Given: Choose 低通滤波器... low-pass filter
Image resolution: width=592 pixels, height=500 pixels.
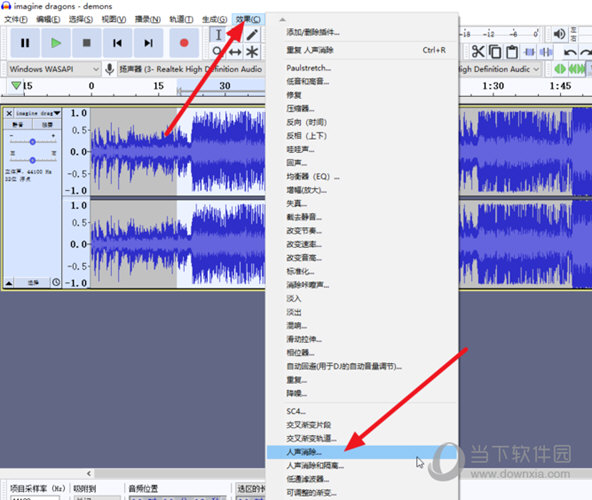Looking at the screenshot, I should click(362, 479).
